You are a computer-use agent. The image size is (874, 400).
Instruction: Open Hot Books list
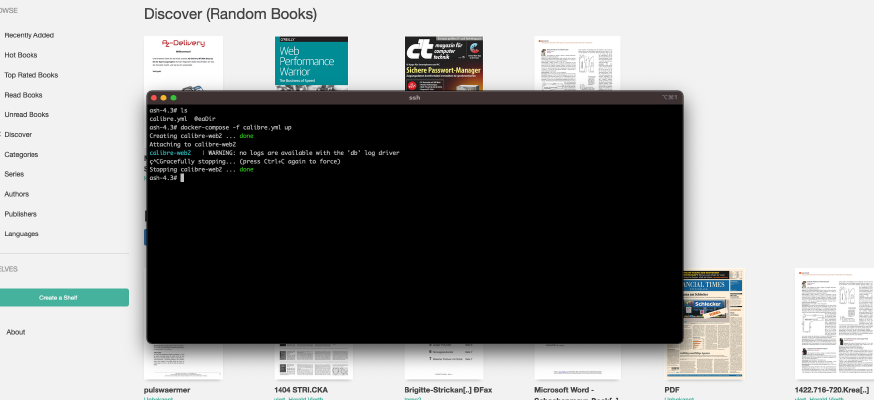point(21,55)
